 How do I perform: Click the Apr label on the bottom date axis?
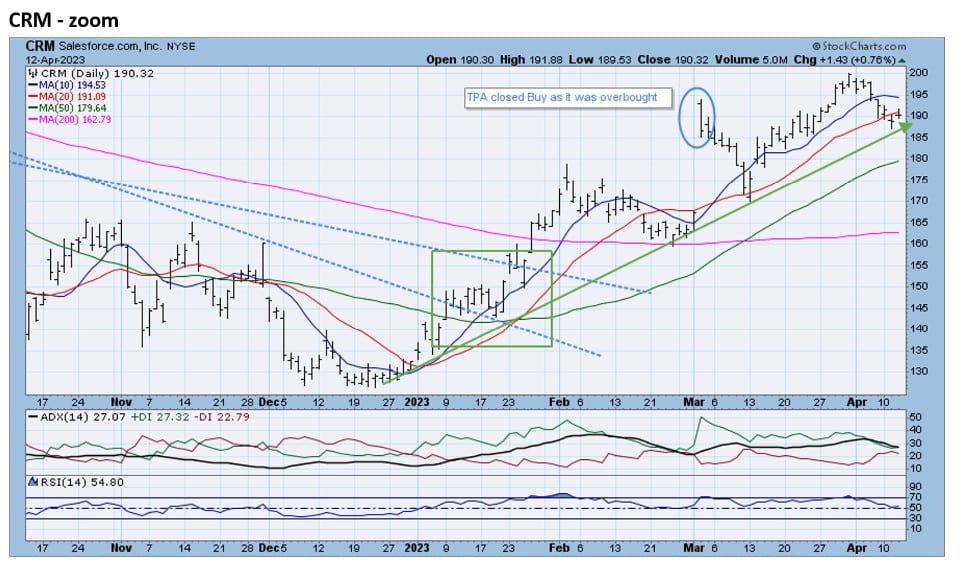pyautogui.click(x=857, y=548)
